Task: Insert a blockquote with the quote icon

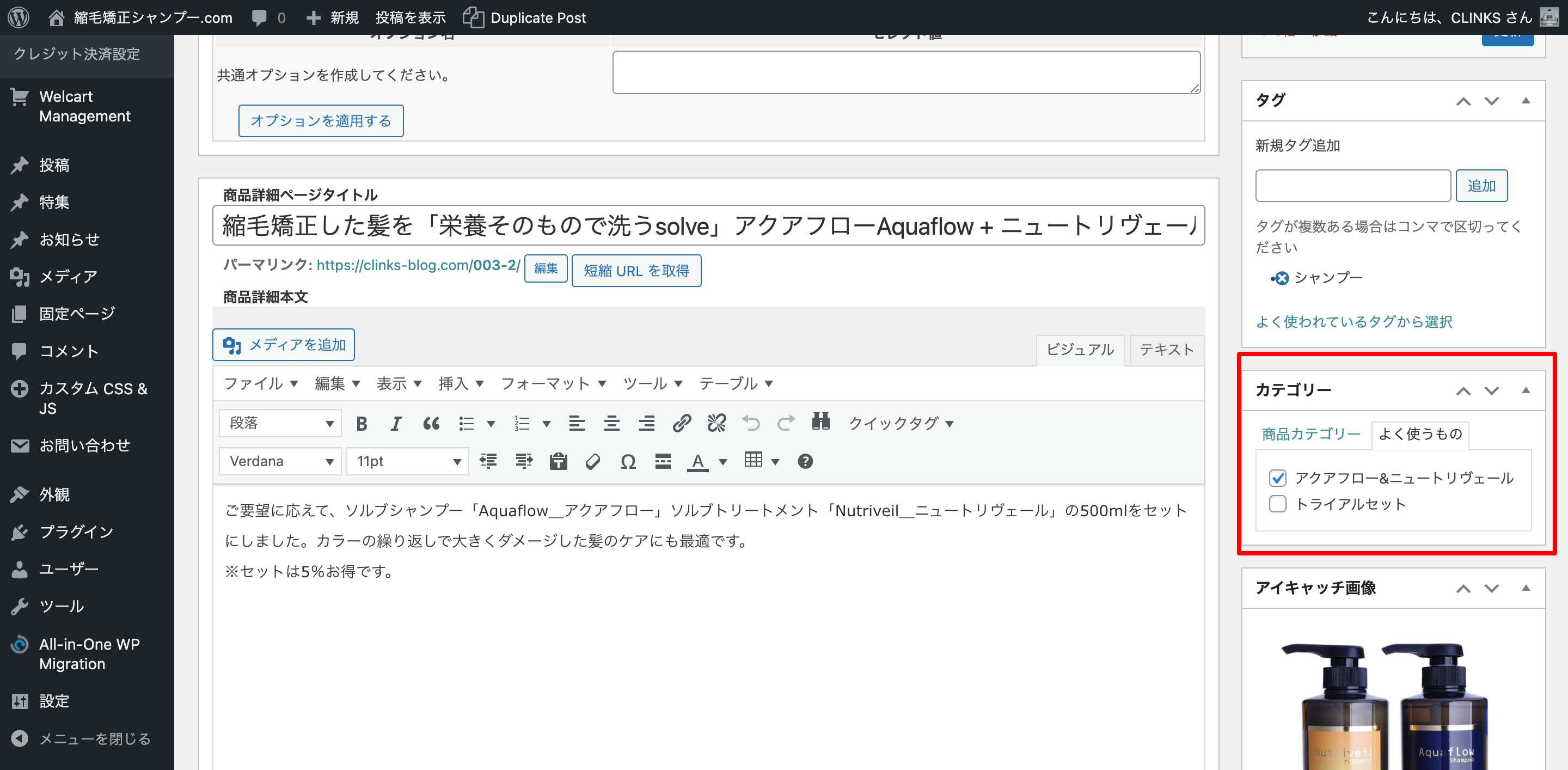Action: click(431, 423)
